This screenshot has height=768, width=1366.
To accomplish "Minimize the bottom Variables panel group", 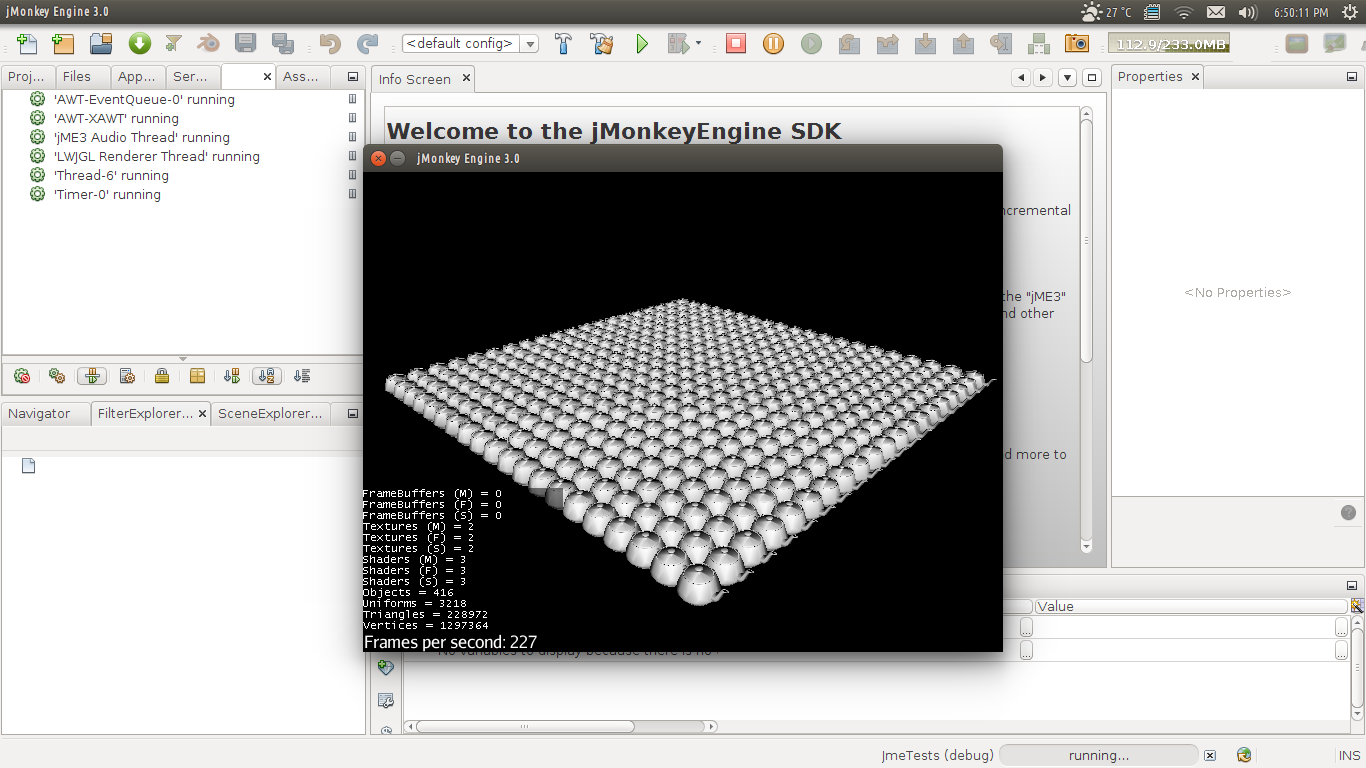I will [x=1353, y=587].
